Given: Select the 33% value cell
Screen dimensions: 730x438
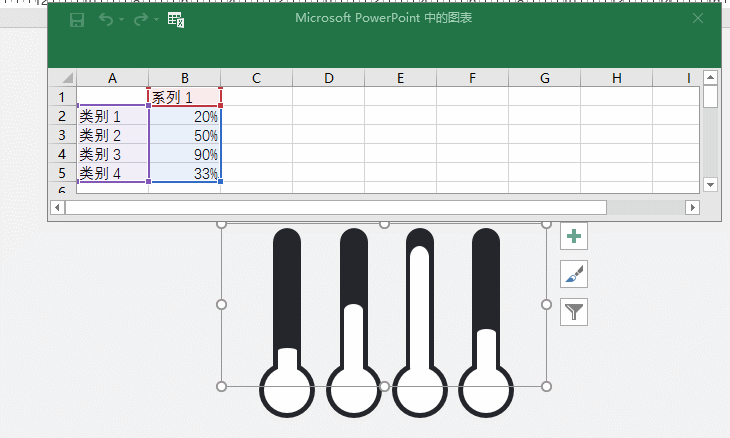Looking at the screenshot, I should [184, 173].
